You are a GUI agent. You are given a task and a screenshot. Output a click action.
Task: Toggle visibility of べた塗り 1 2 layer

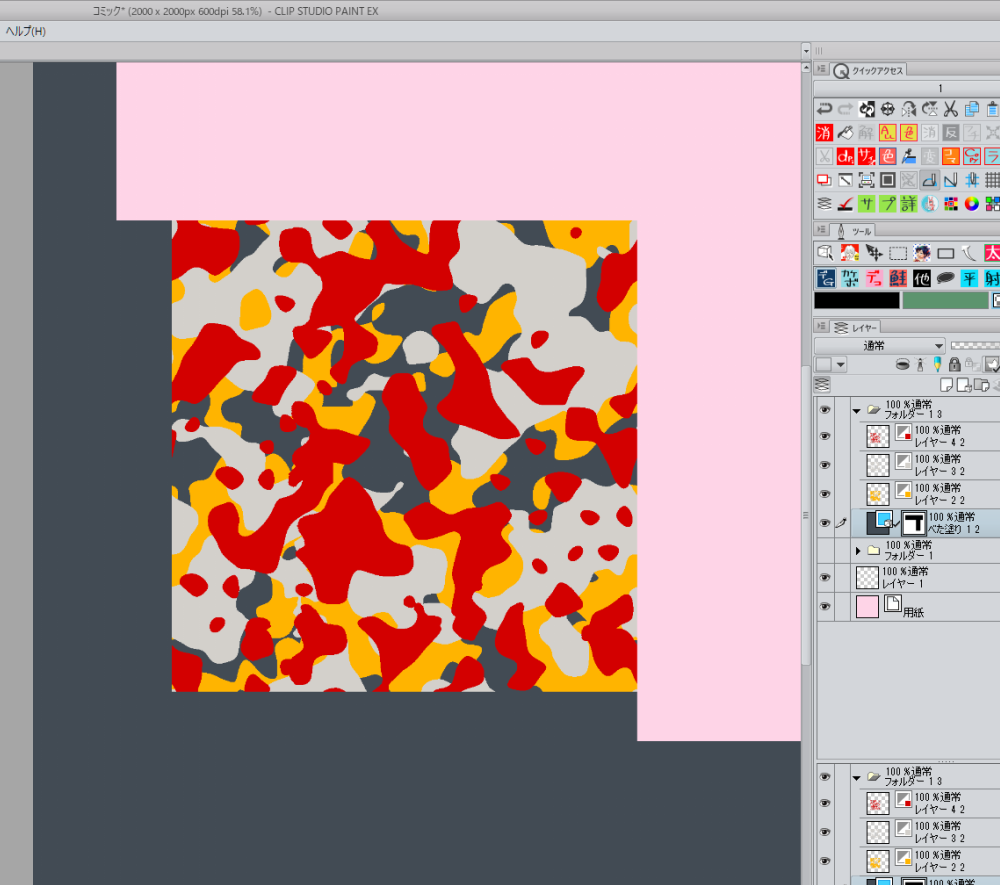[825, 523]
